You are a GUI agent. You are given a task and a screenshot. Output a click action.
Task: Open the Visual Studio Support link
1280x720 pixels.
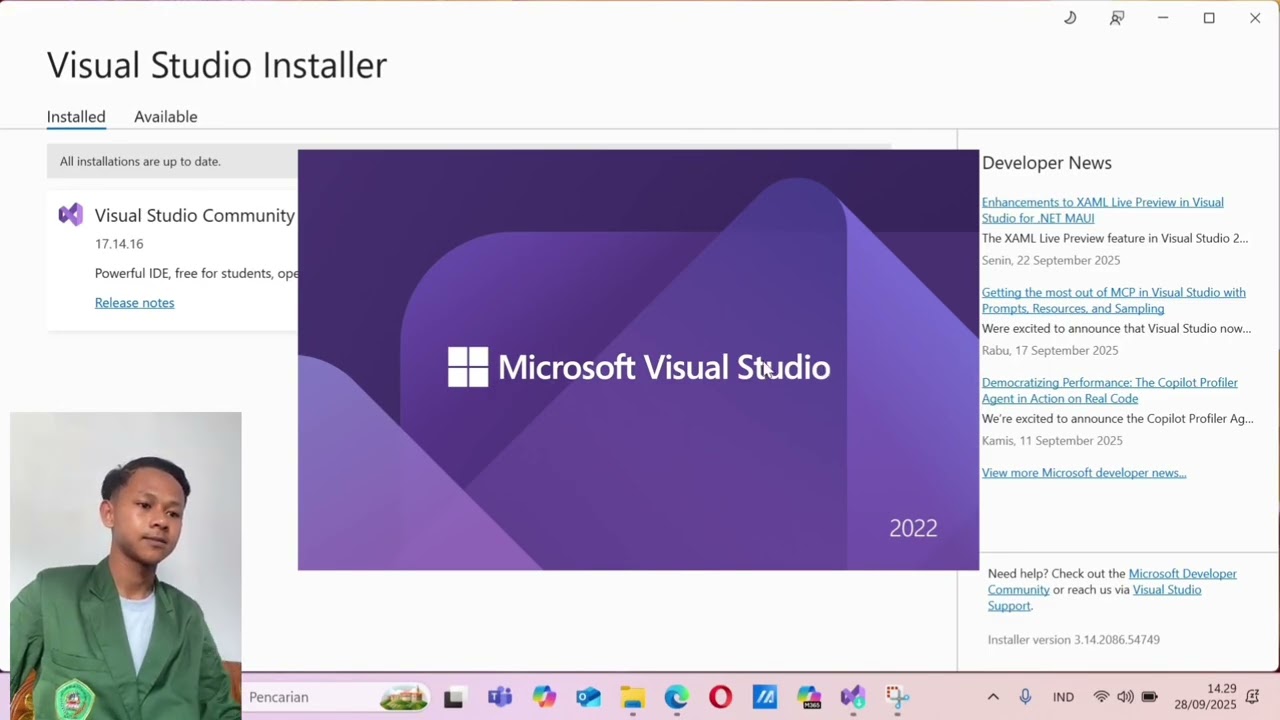coord(1095,598)
